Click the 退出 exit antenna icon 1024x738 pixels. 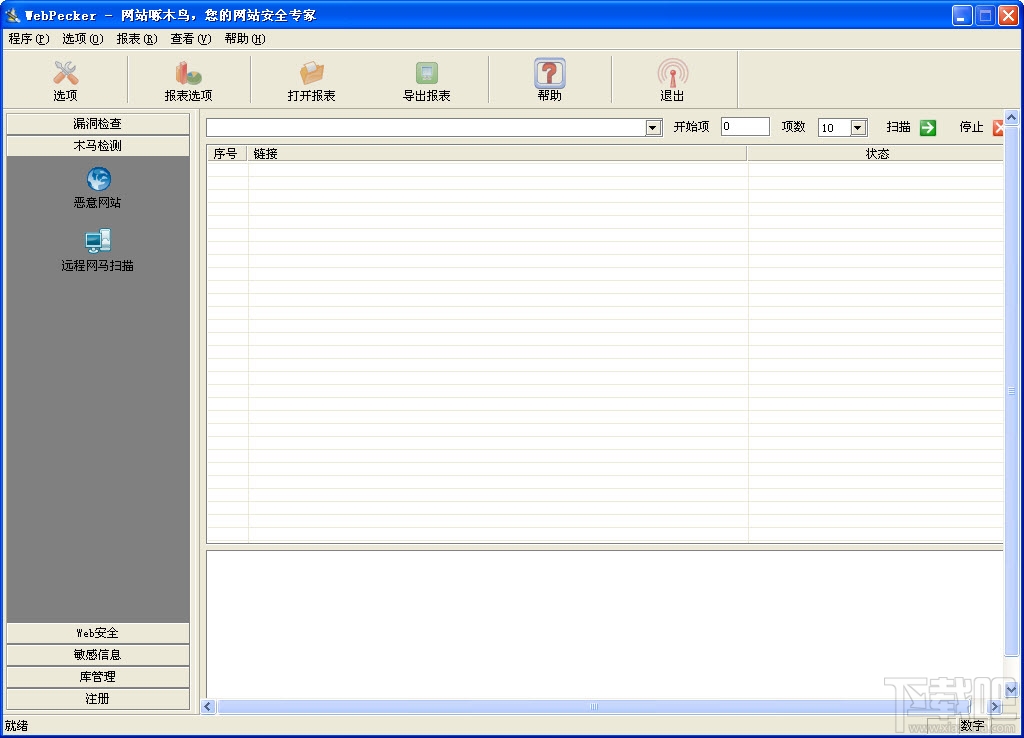[x=672, y=73]
